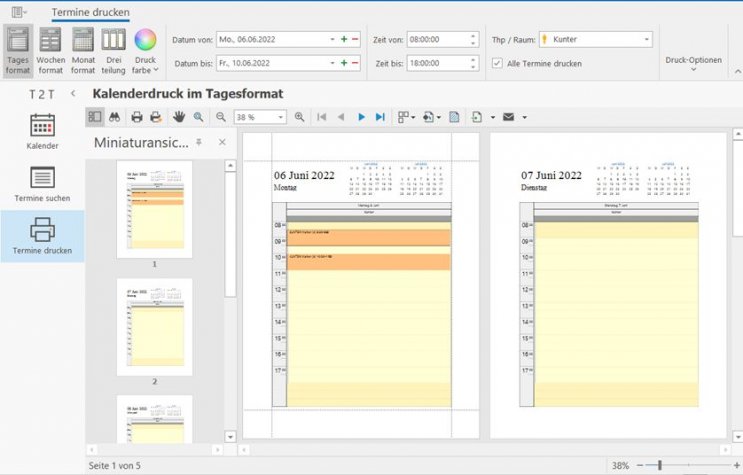Click the print icon in preview toolbar
Image resolution: width=743 pixels, height=475 pixels.
click(x=137, y=117)
